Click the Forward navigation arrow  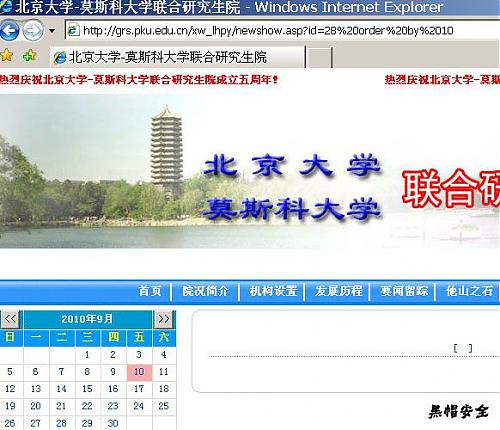[33, 31]
